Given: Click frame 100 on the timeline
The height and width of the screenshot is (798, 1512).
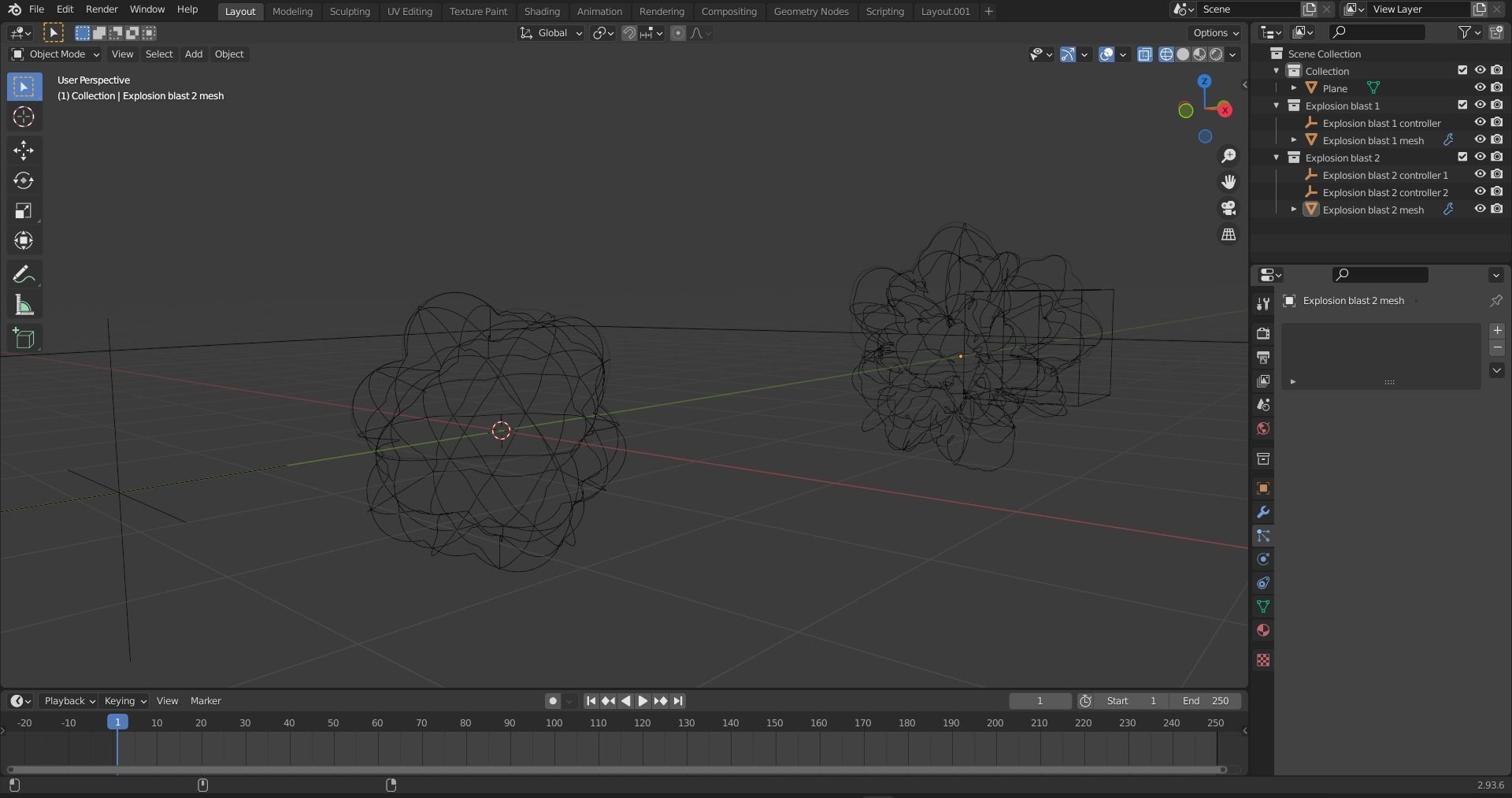Looking at the screenshot, I should 554,722.
